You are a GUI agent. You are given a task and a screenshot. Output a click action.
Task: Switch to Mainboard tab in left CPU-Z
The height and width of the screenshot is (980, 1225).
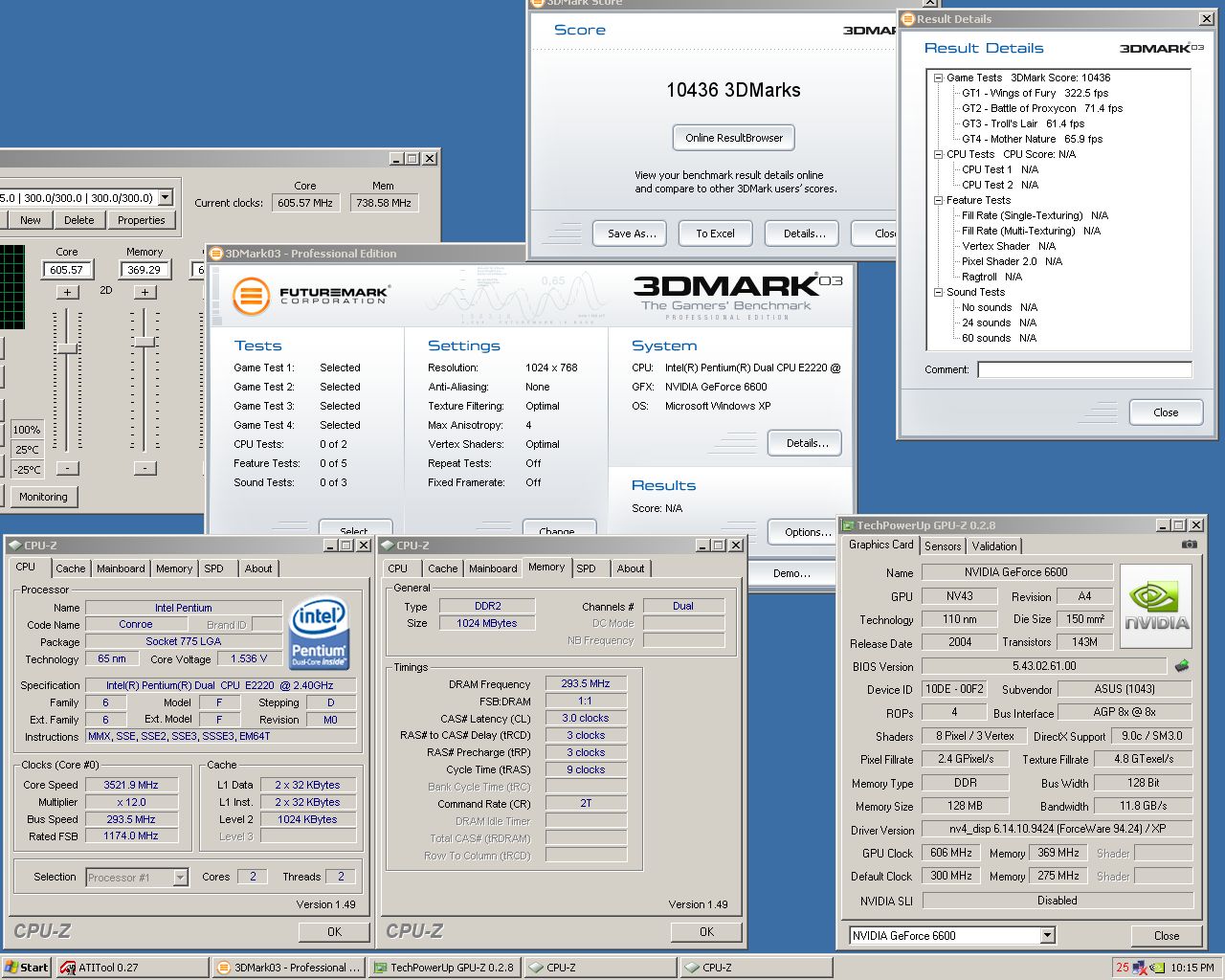pos(121,568)
